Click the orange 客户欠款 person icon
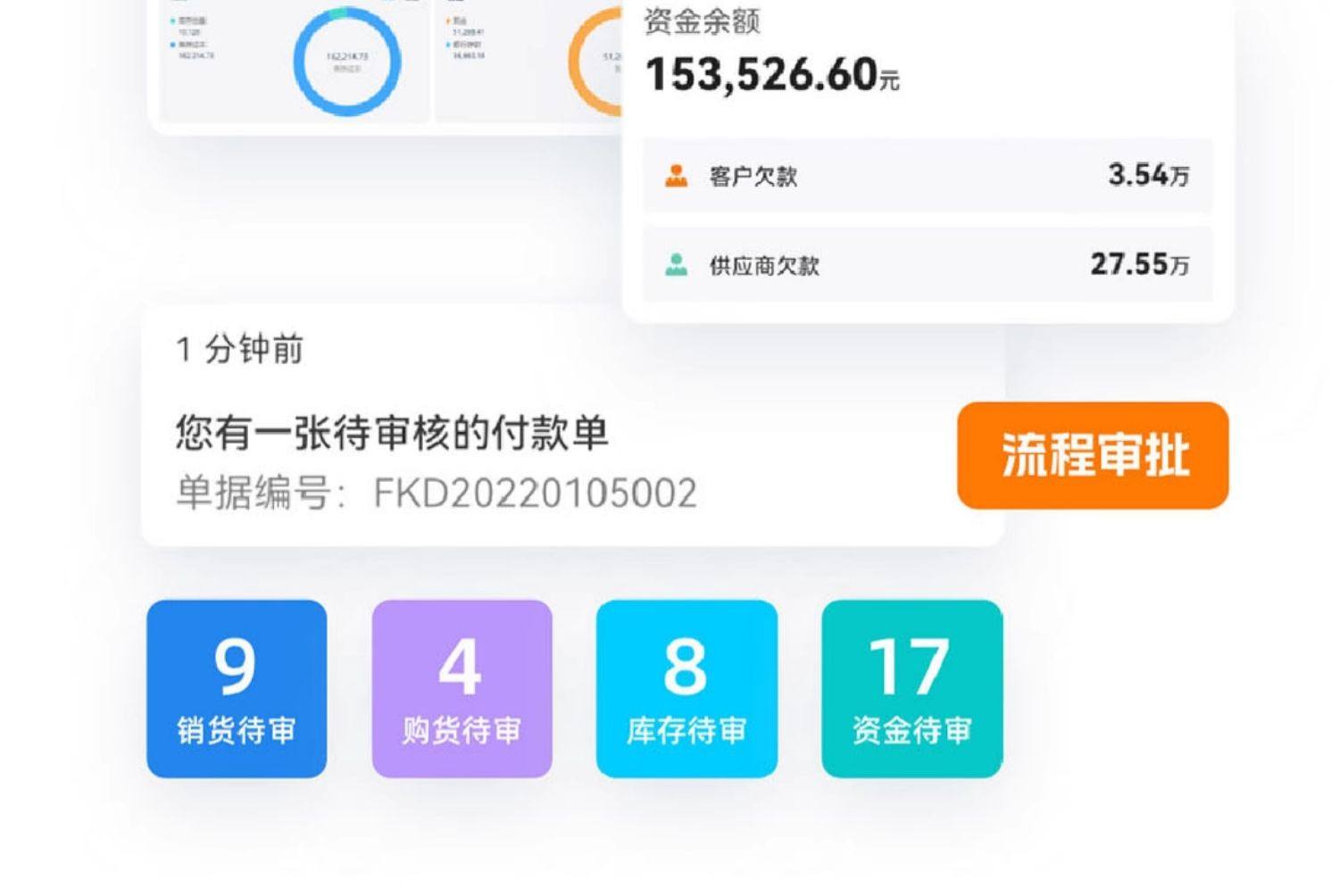This screenshot has width=1339, height=896. point(677,176)
